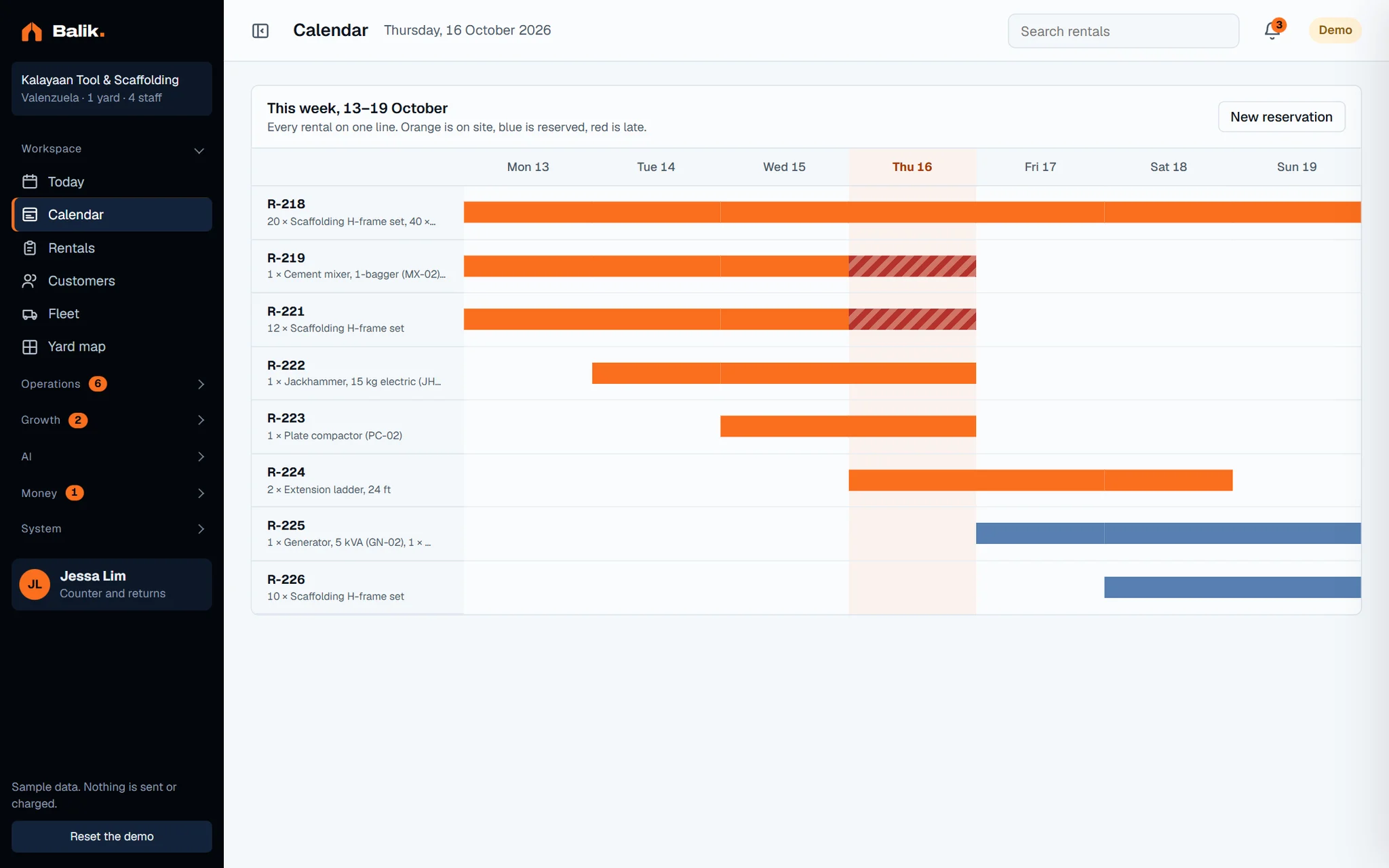1389x868 pixels.
Task: Click the Customers people icon
Action: click(x=30, y=281)
